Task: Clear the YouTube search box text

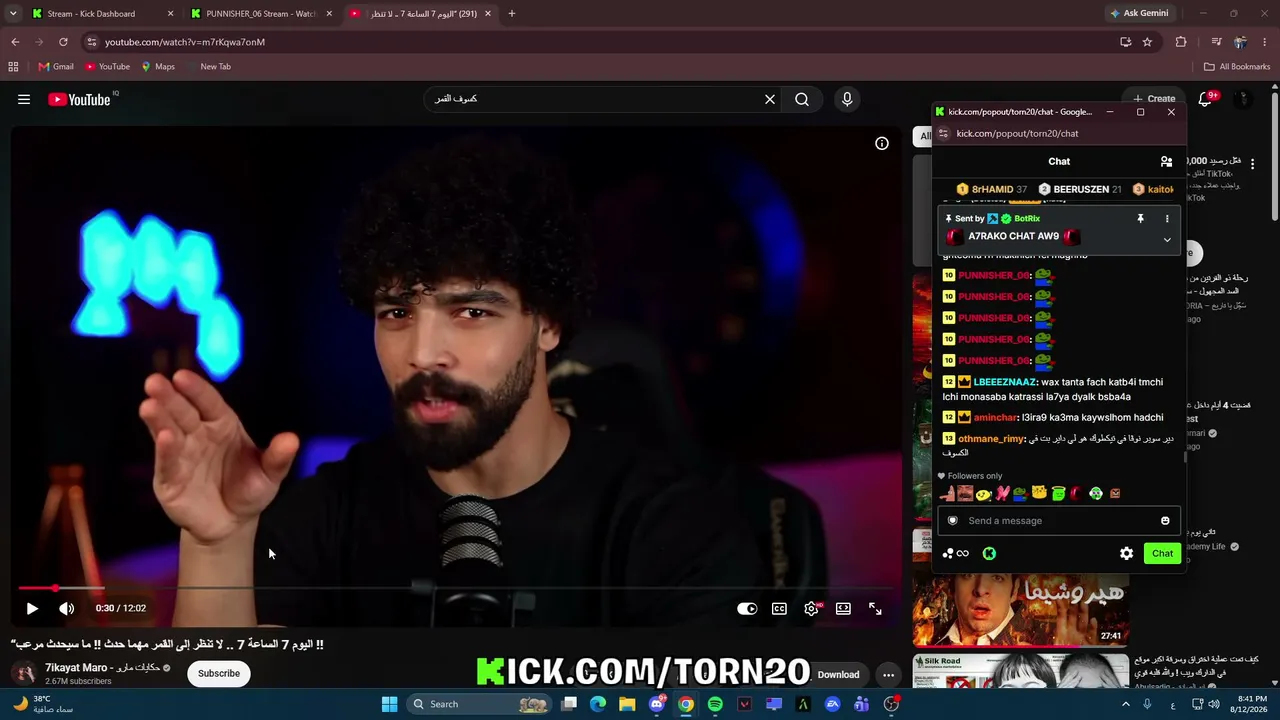Action: (770, 99)
